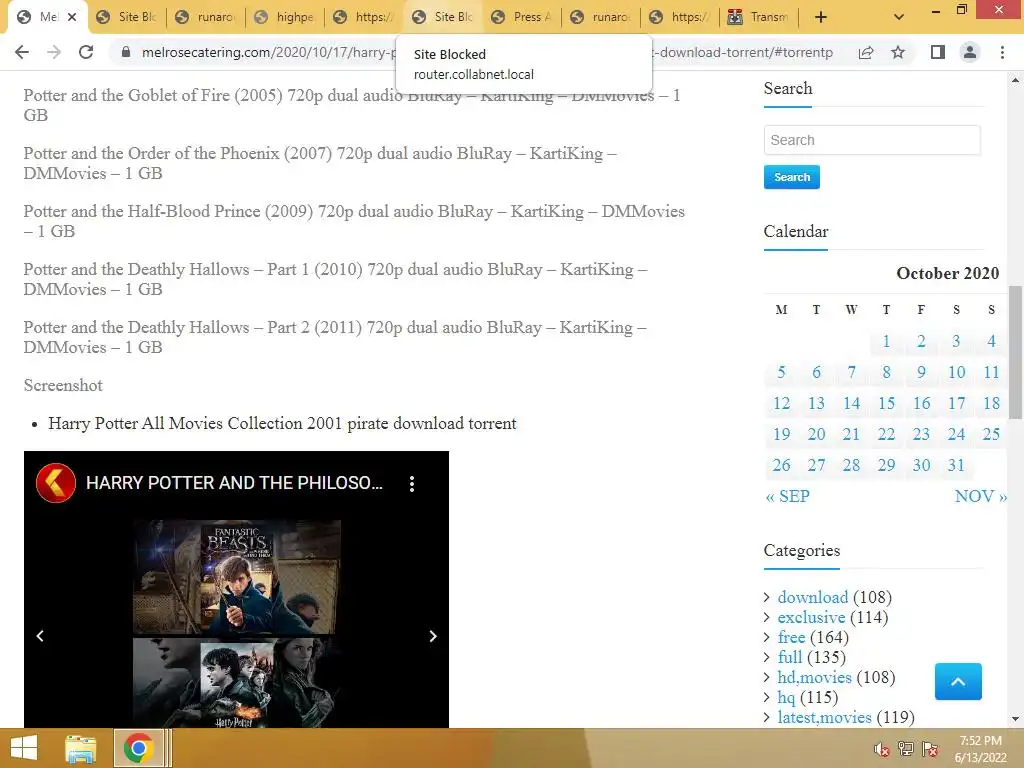Click the padlock site info icon
1024x768 pixels.
125,52
